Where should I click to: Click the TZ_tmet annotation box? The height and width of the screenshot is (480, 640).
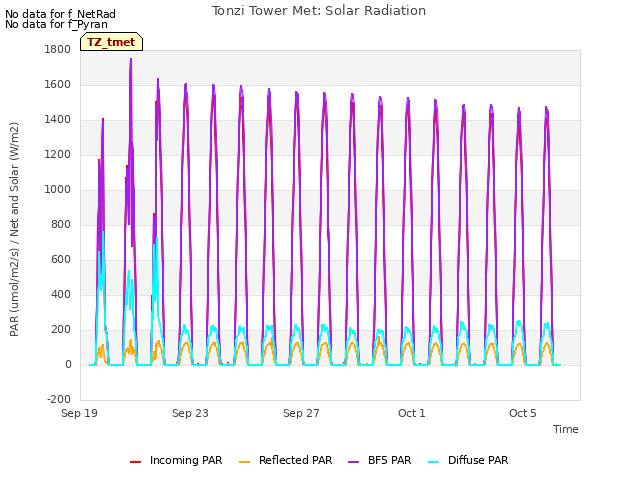click(111, 42)
